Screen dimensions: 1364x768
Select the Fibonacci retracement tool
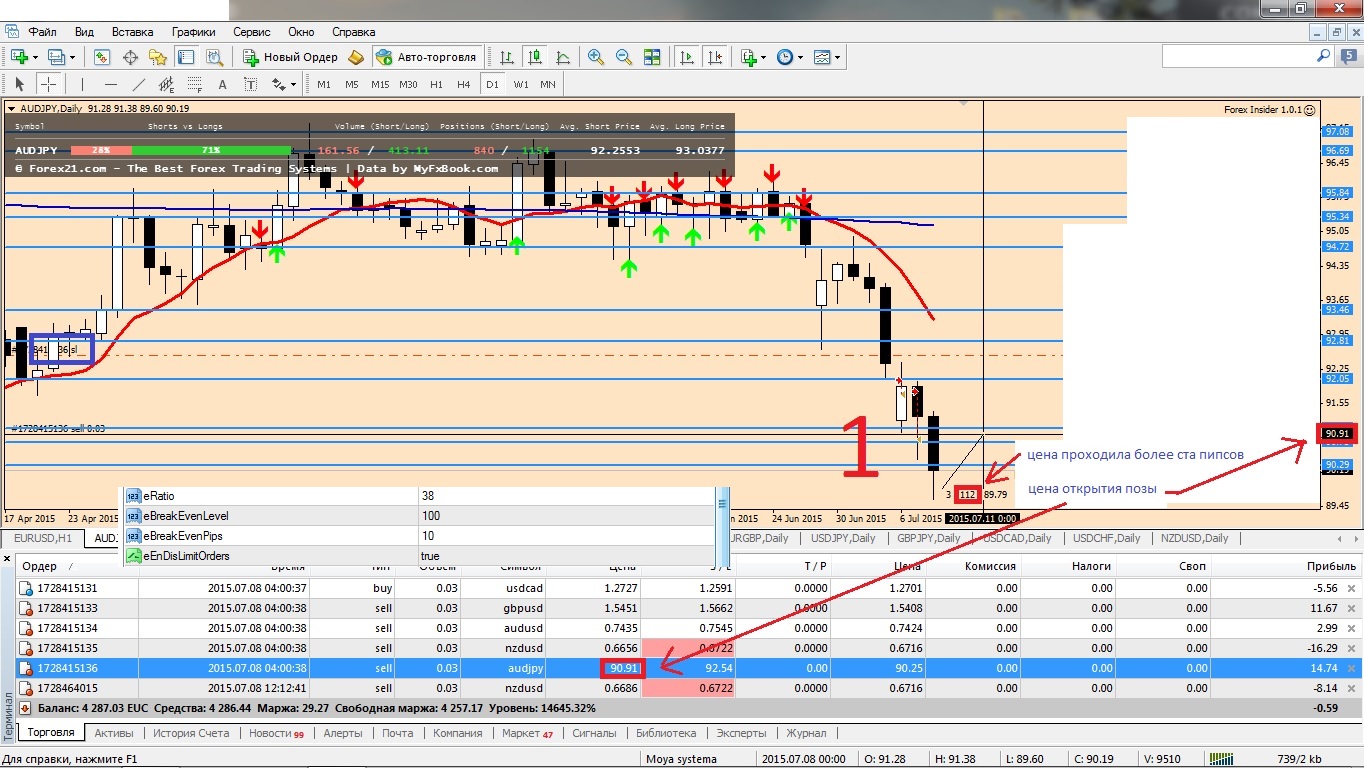[x=194, y=84]
